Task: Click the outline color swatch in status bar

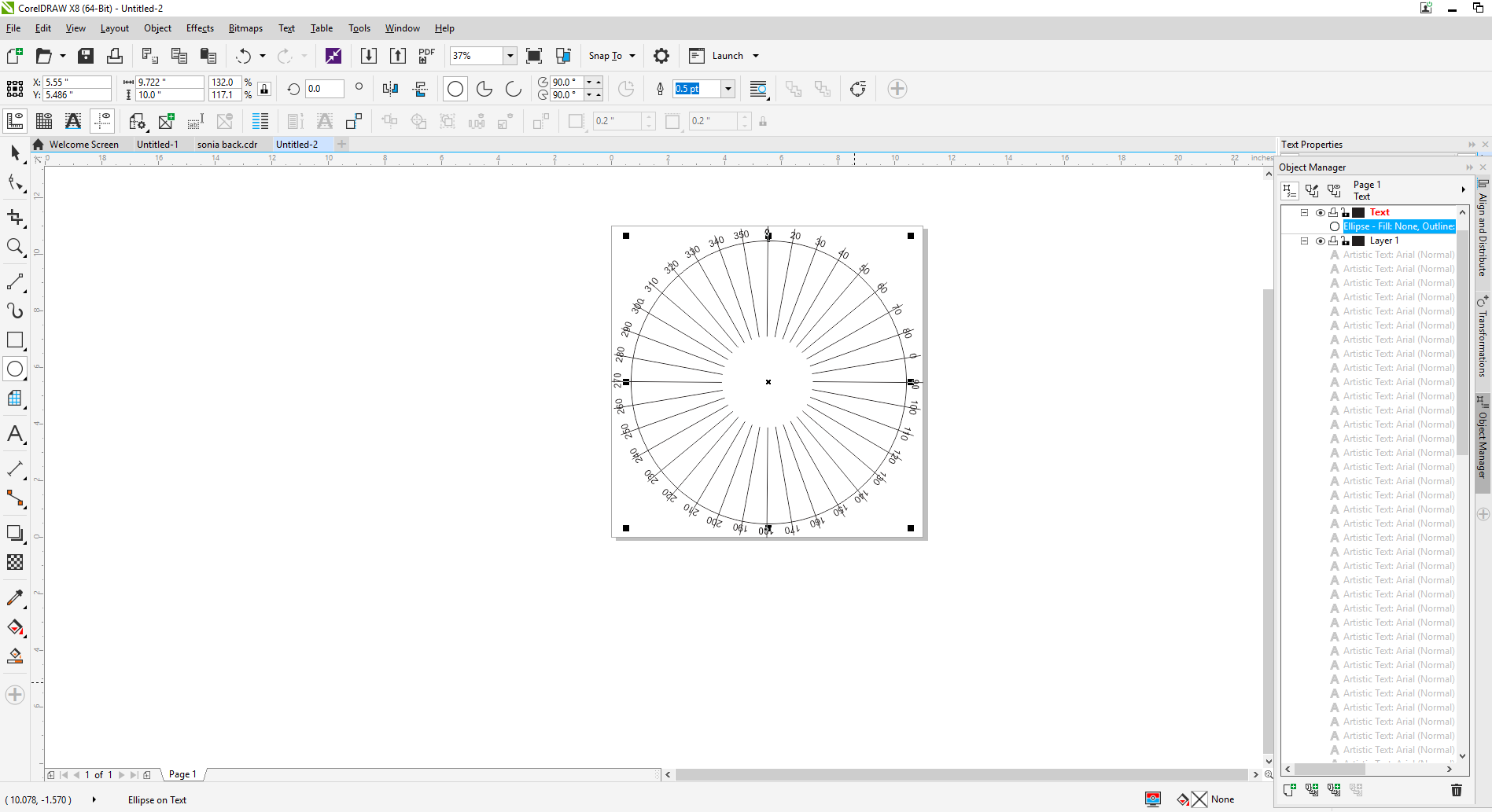Action: pyautogui.click(x=1199, y=799)
